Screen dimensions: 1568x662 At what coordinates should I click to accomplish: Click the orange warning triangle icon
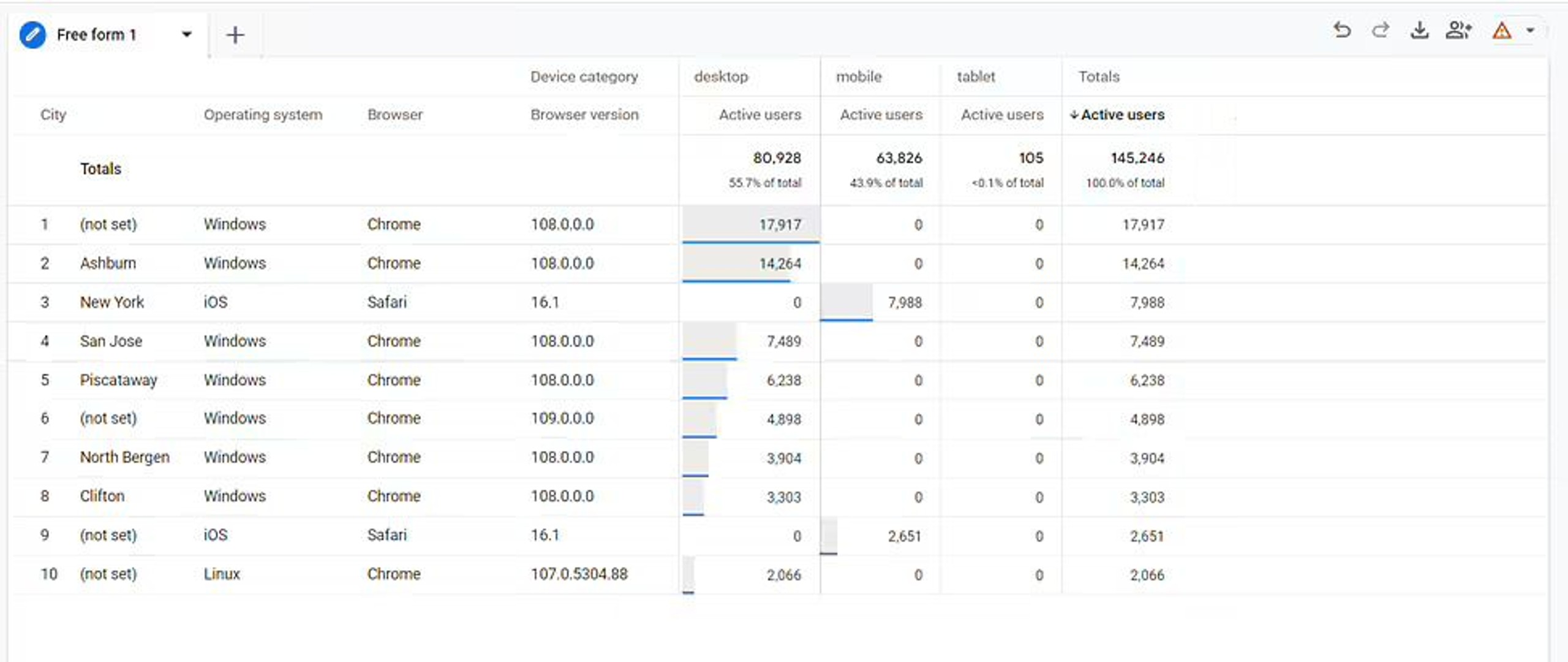(1501, 31)
